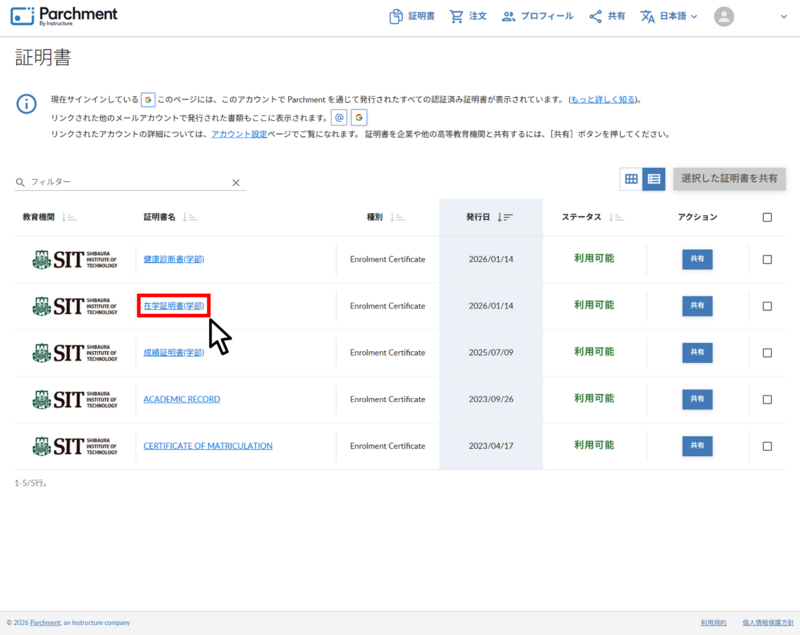
Task: Check the select-all checkbox in header
Action: click(x=767, y=217)
